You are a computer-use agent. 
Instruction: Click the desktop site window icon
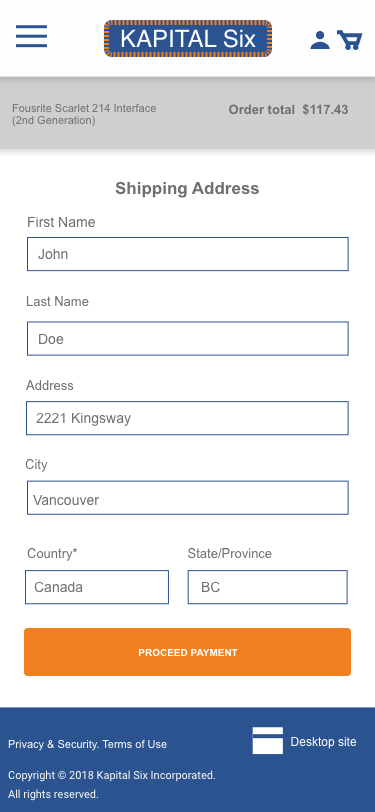pyautogui.click(x=268, y=741)
